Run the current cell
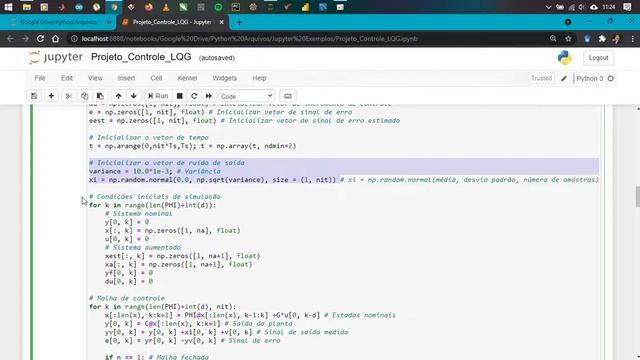Image resolution: width=640 pixels, height=360 pixels. tap(158, 96)
